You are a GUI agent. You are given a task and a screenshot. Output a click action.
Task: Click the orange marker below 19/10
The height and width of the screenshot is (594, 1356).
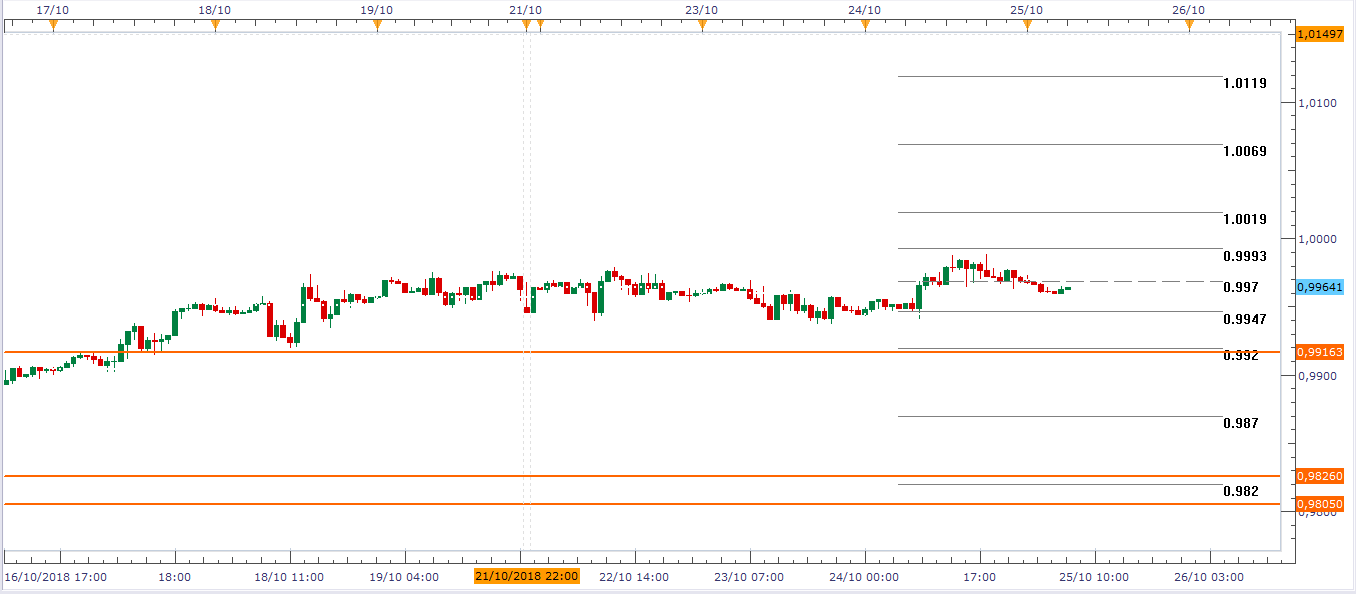[x=377, y=26]
